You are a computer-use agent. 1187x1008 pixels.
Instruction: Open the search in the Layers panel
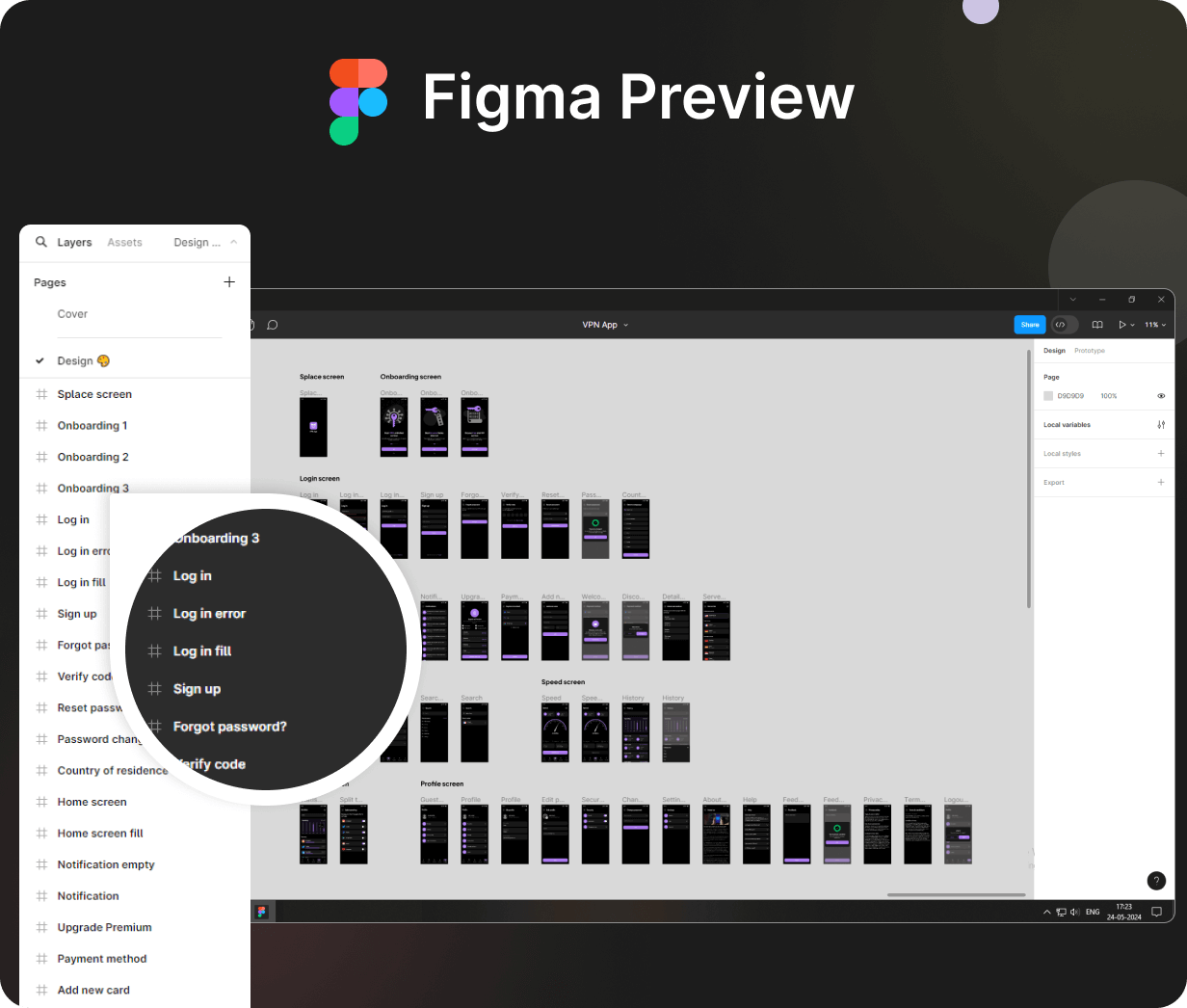click(40, 242)
